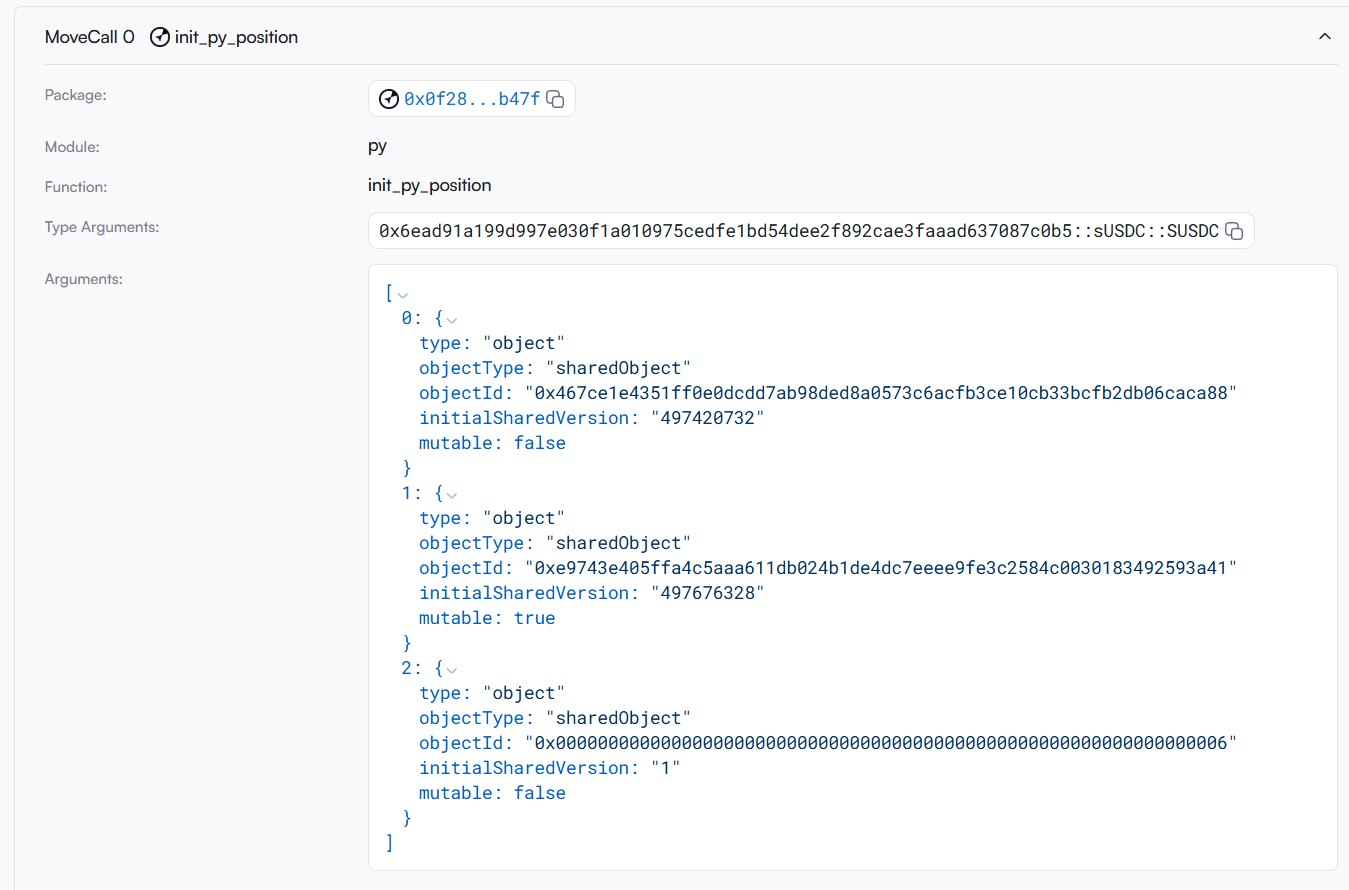Collapse argument 1 object
The height and width of the screenshot is (890, 1349).
451,494
